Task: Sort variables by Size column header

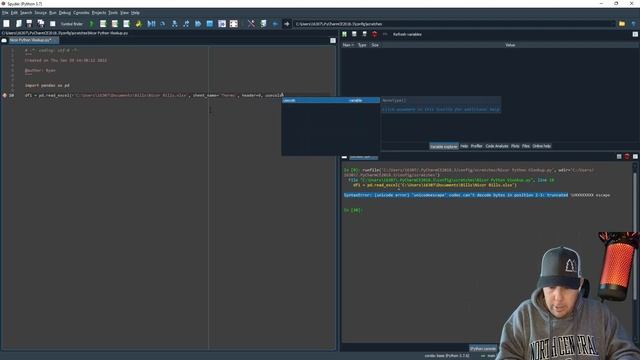Action: (x=375, y=45)
